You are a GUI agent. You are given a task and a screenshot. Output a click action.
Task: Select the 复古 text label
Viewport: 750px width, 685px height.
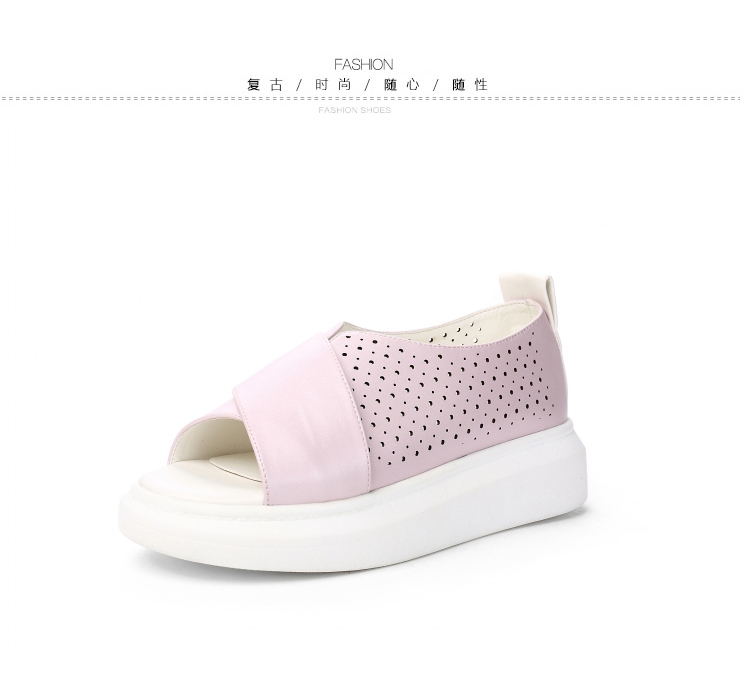coord(265,85)
